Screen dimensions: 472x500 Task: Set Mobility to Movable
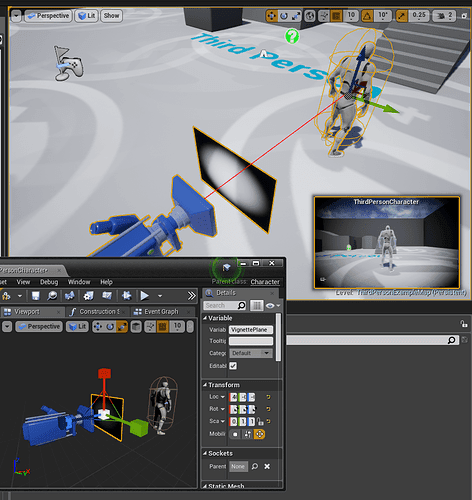click(259, 434)
